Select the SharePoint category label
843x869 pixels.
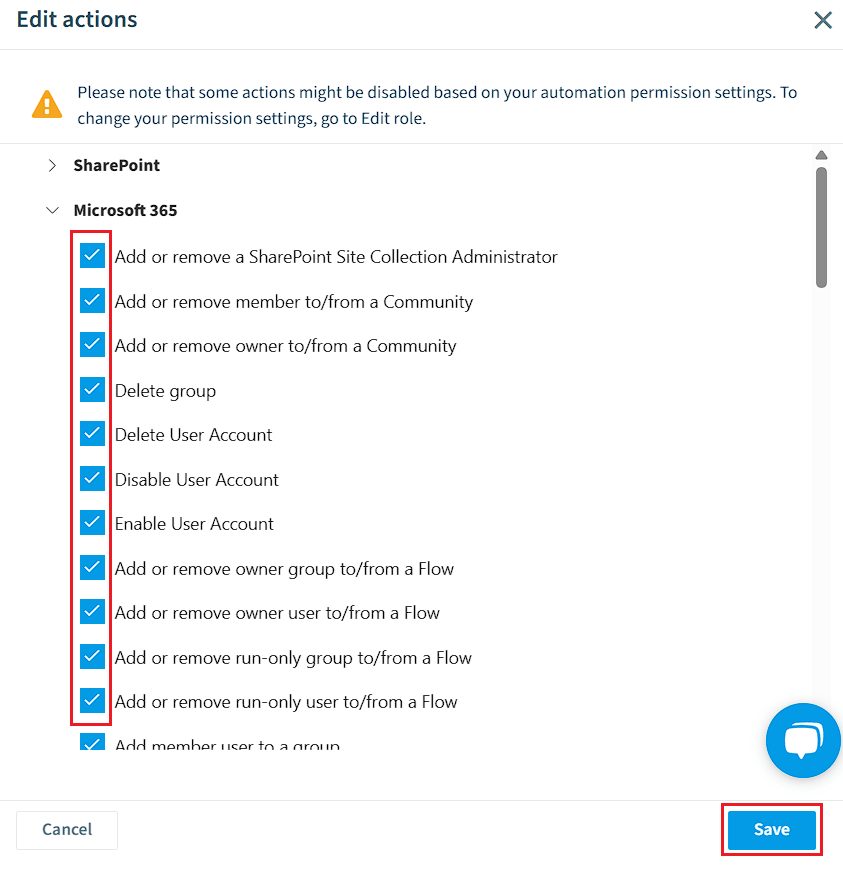tap(116, 165)
